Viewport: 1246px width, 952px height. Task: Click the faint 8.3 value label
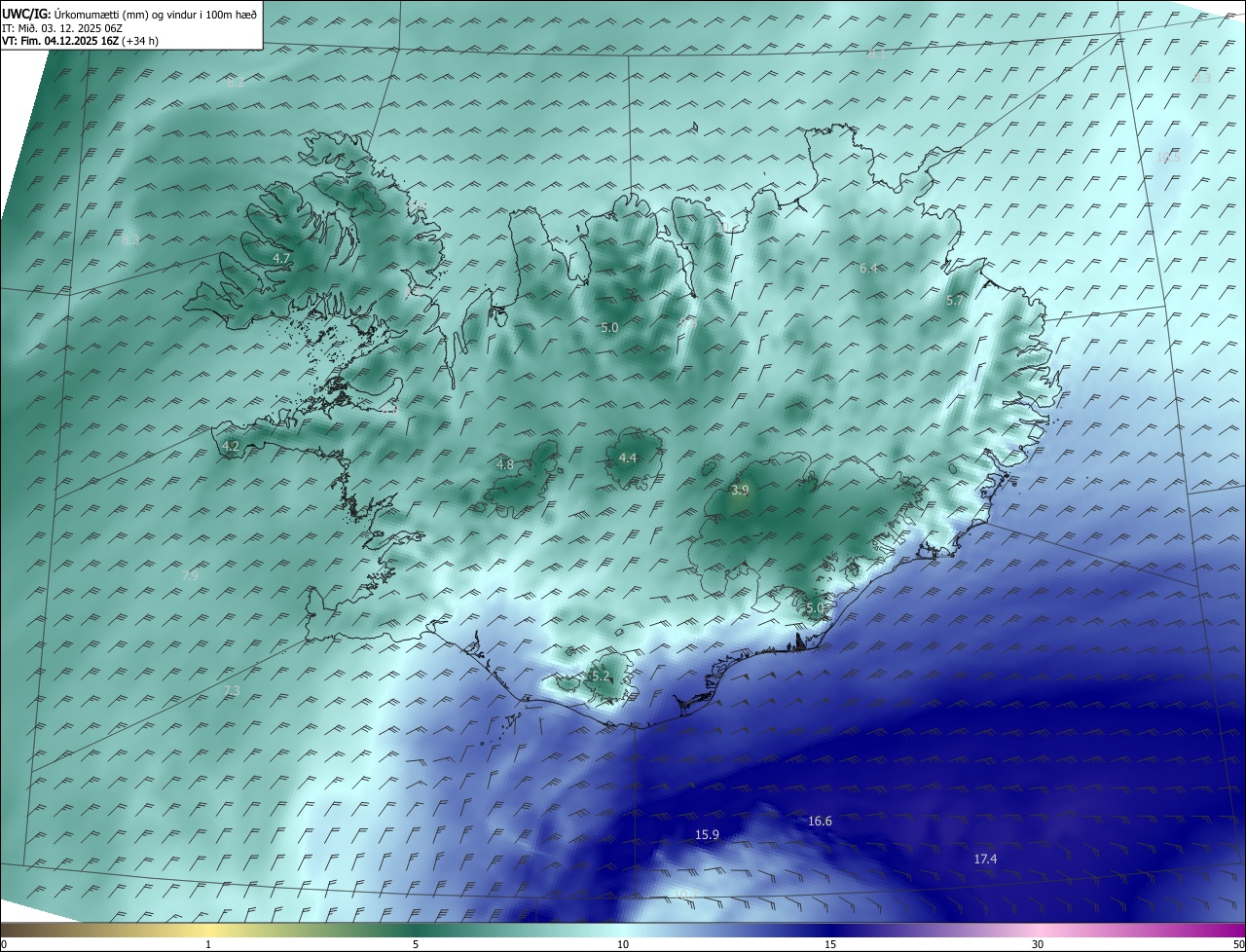(131, 239)
